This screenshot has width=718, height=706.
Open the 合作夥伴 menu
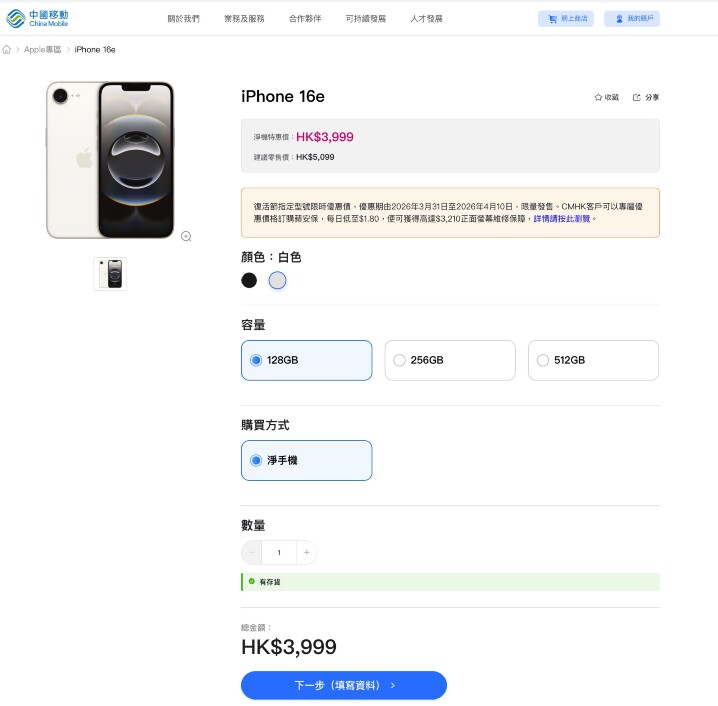[305, 19]
